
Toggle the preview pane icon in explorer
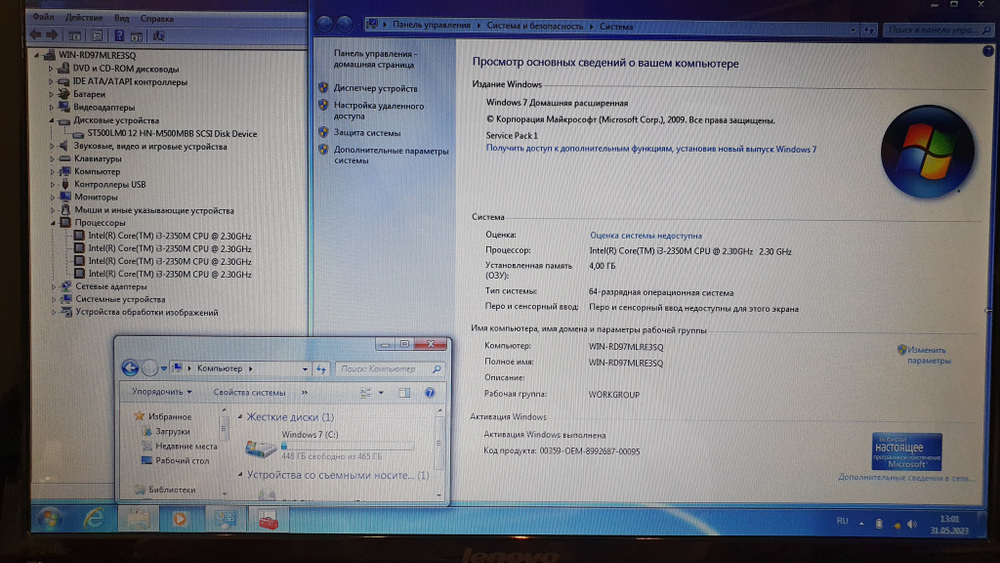click(404, 393)
